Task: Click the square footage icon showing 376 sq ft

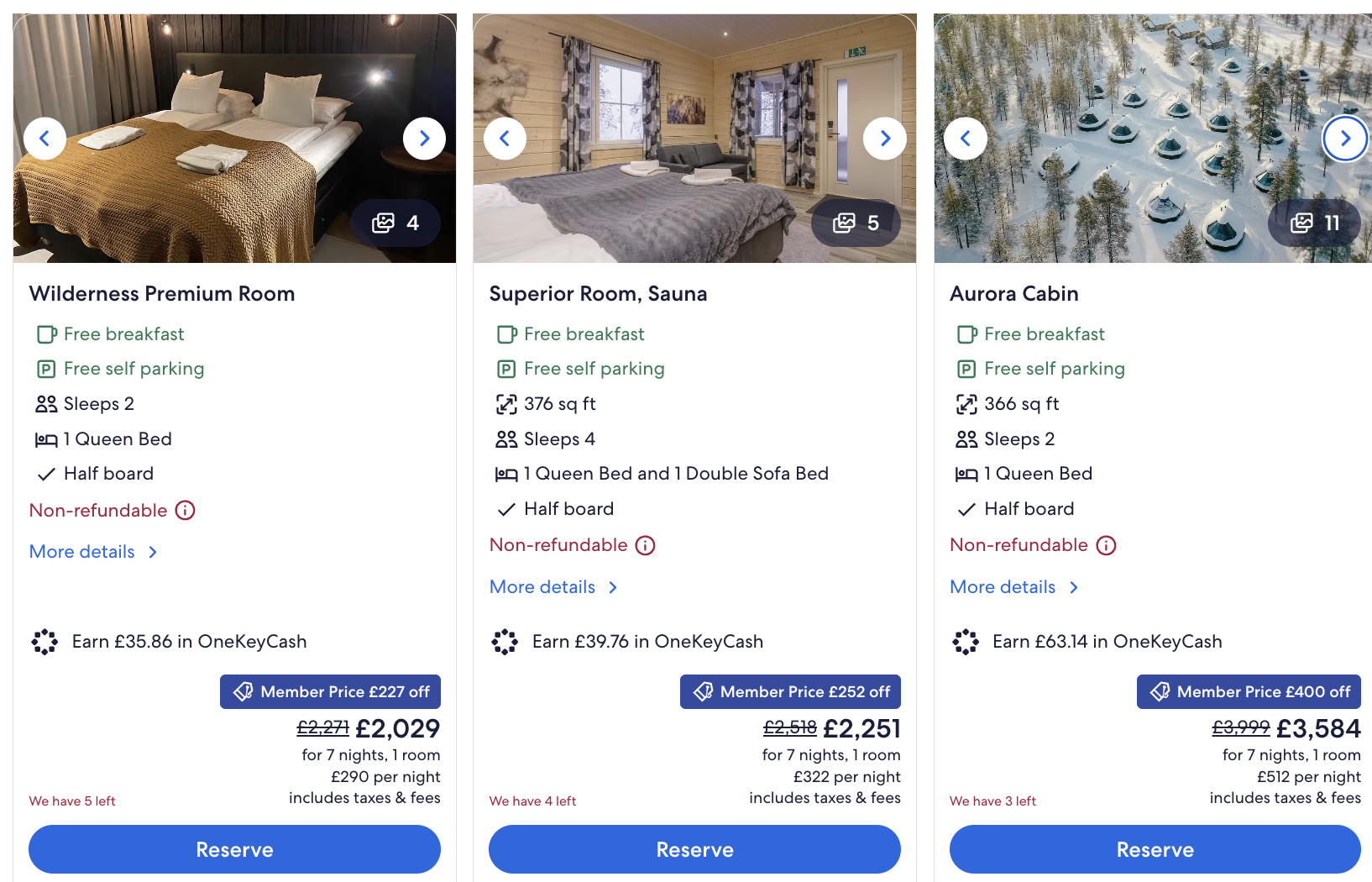Action: click(x=506, y=403)
